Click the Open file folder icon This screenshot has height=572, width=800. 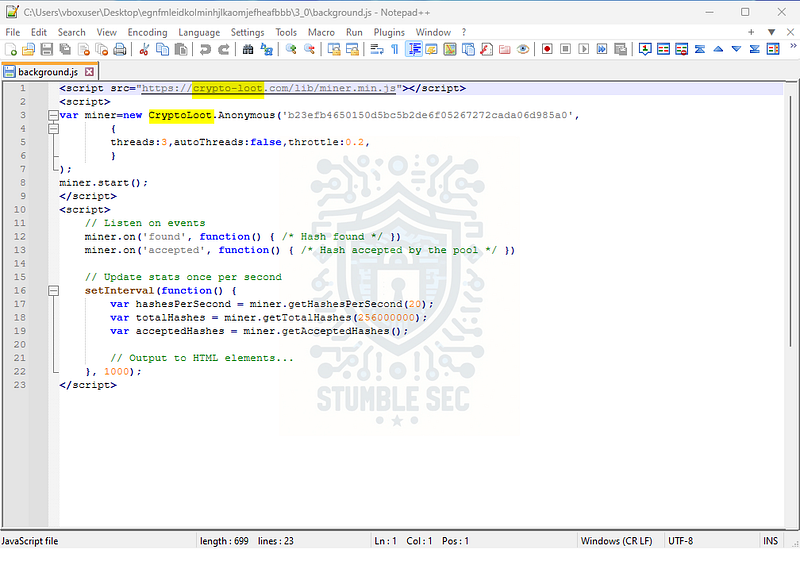[29, 49]
